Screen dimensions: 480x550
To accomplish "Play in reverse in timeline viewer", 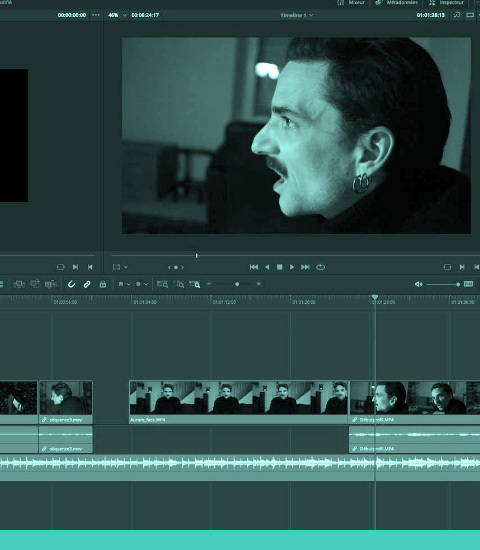I will coord(267,267).
